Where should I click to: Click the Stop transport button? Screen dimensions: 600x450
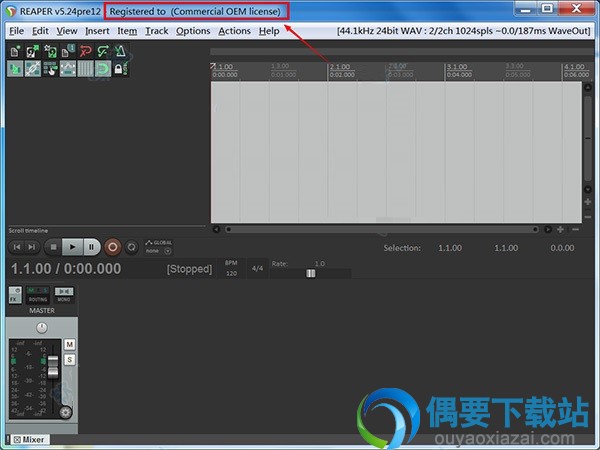[53, 247]
